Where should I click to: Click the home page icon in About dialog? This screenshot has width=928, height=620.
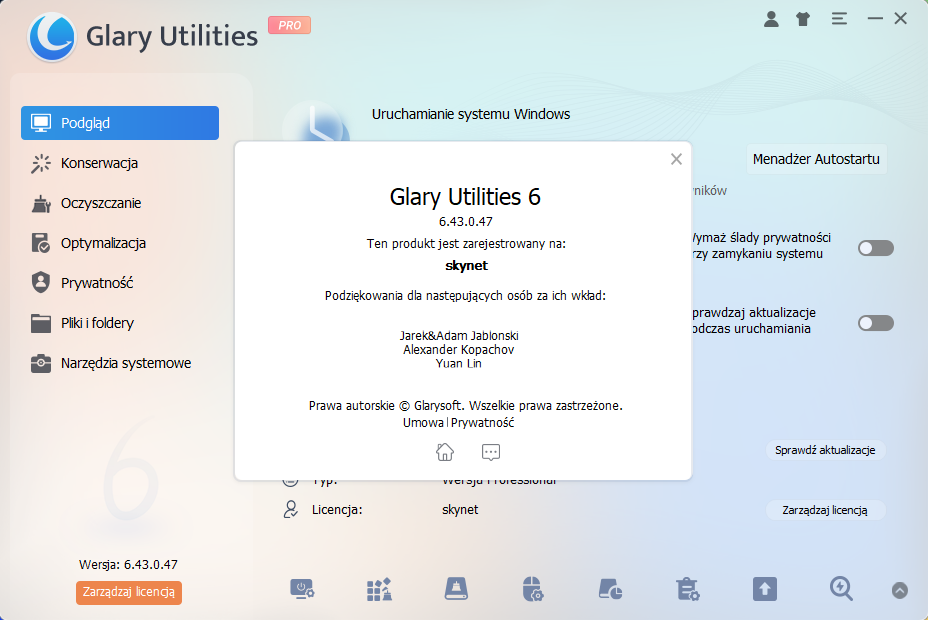tap(445, 452)
